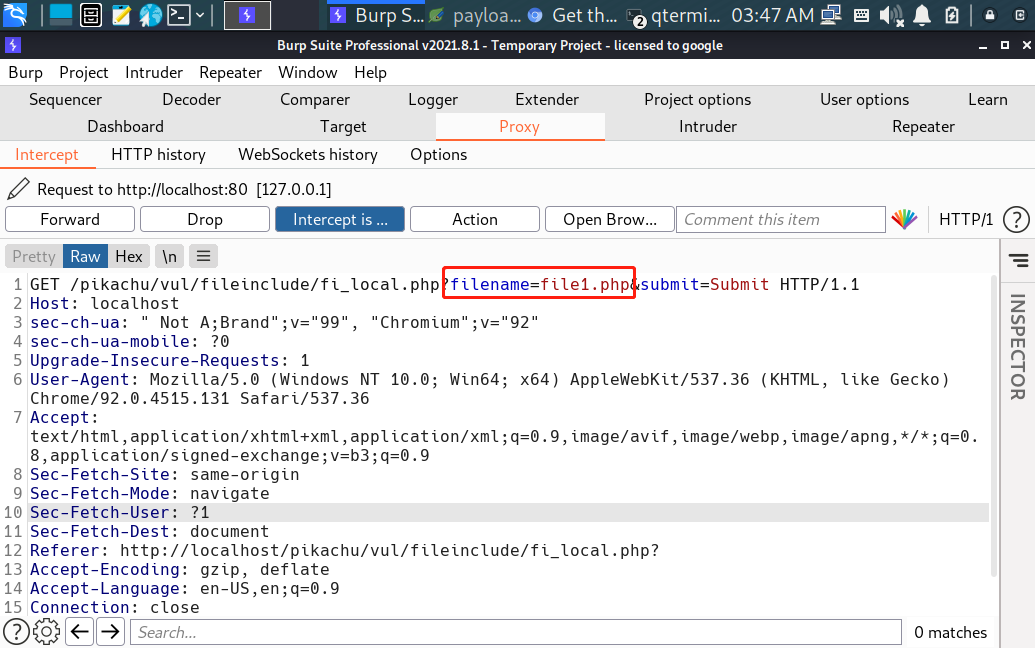Switch to the Intruder tool tab
Viewport: 1035px width, 648px height.
(708, 127)
